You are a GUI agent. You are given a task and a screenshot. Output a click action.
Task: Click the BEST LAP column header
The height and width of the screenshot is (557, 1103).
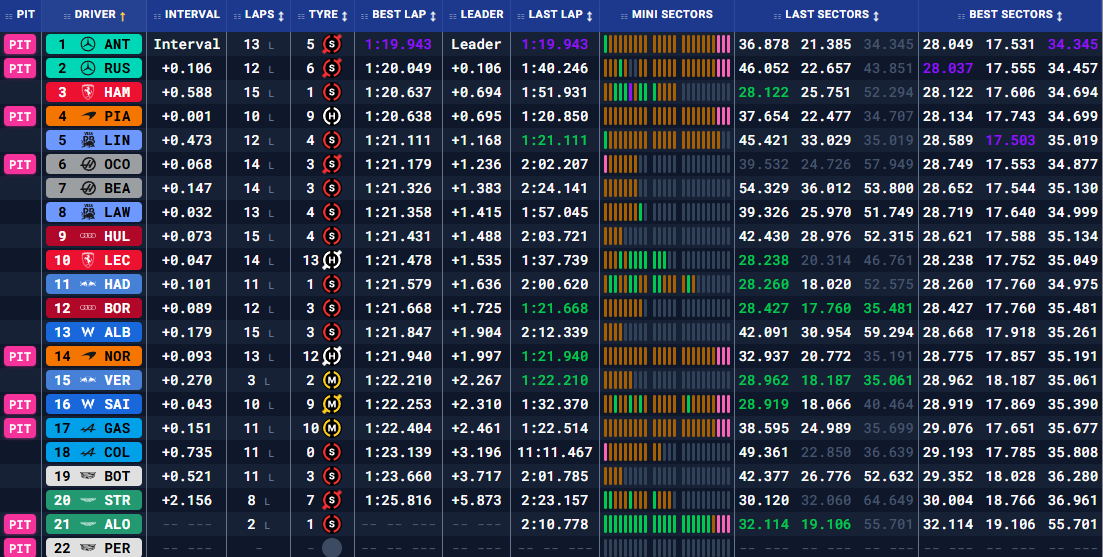[x=399, y=15]
